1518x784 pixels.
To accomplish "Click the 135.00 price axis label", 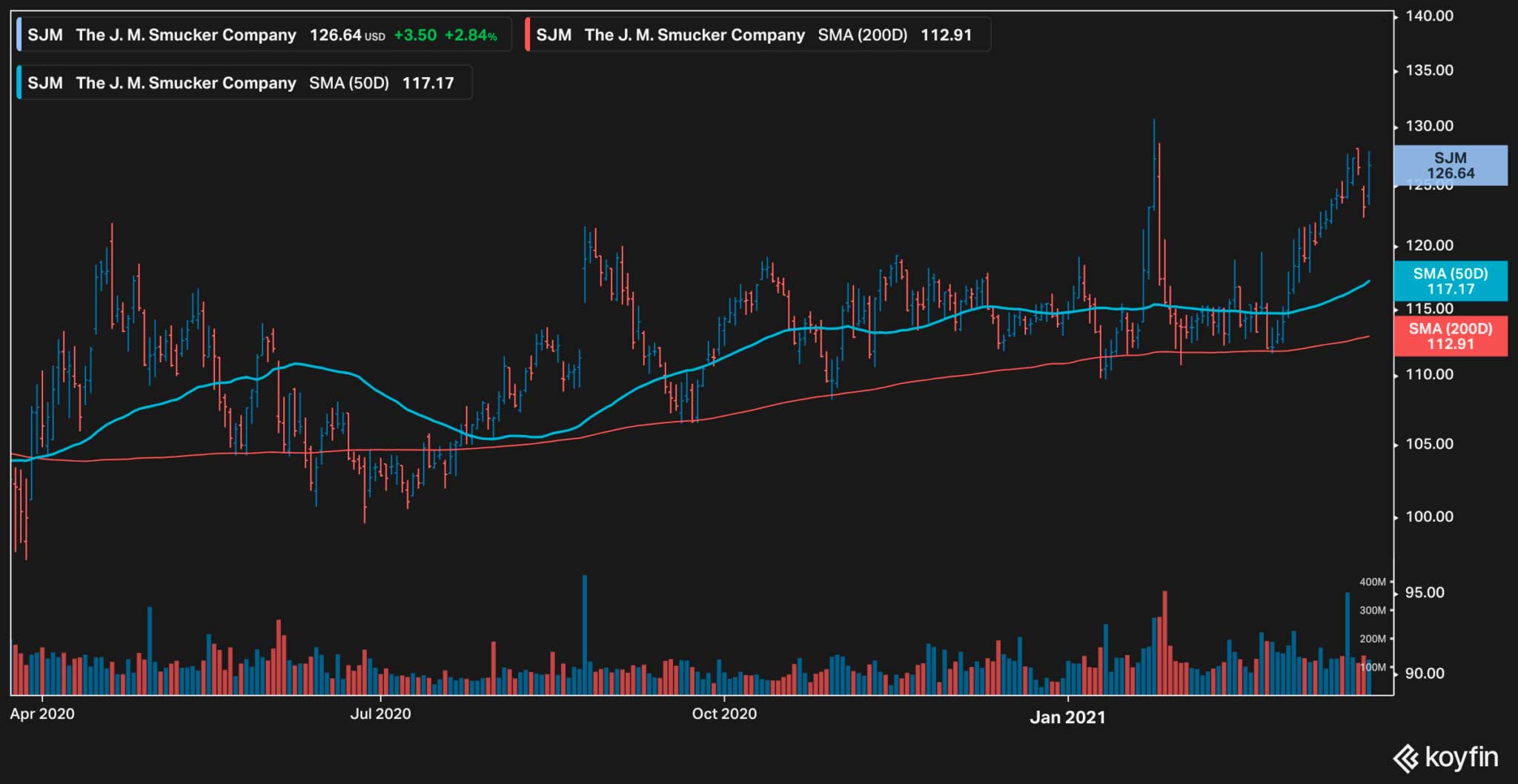I will pyautogui.click(x=1429, y=70).
